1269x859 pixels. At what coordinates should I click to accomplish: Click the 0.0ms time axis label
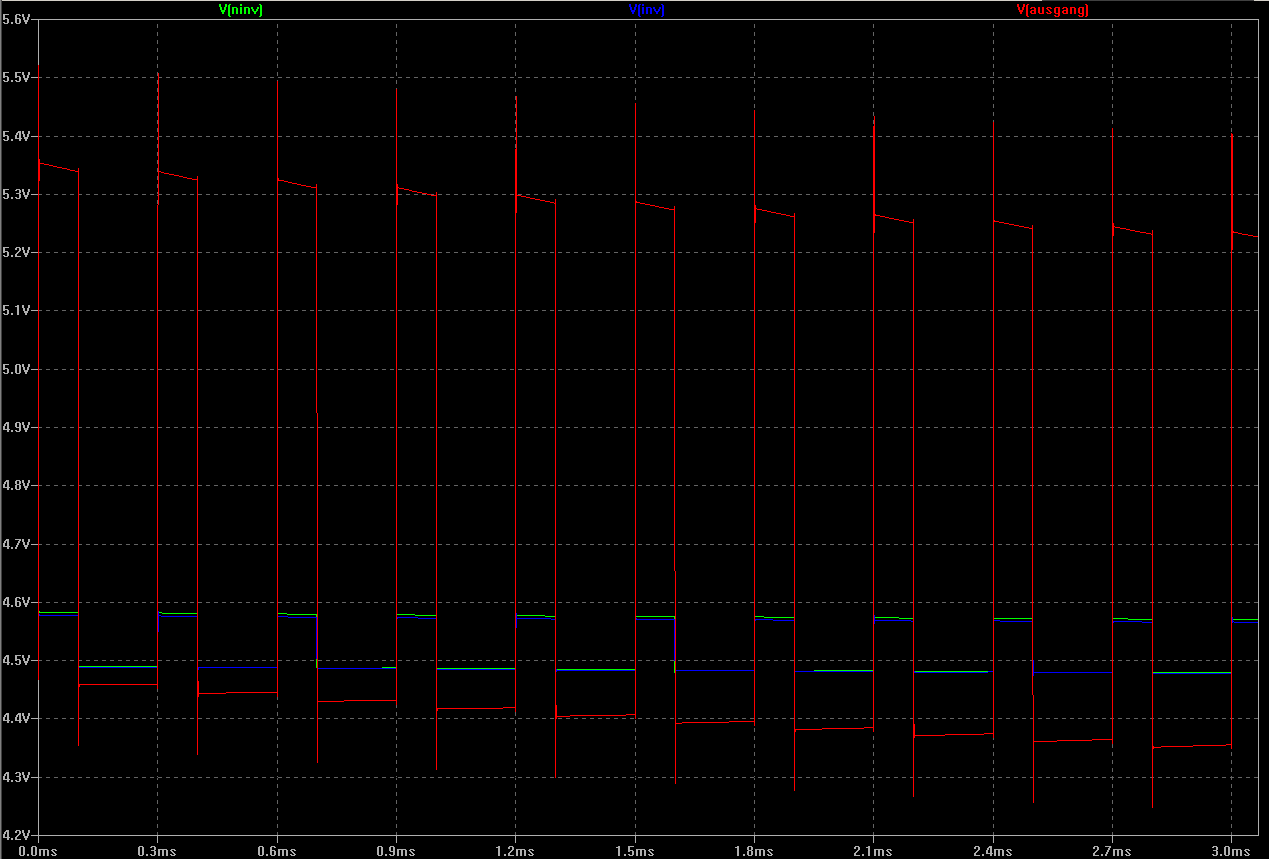pyautogui.click(x=38, y=851)
